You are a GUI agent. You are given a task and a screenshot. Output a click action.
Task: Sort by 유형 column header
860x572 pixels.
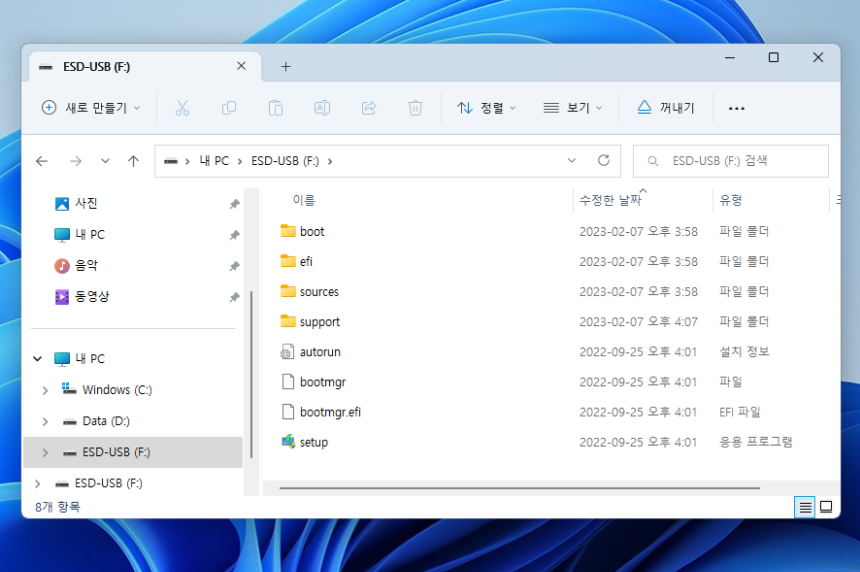click(x=731, y=200)
